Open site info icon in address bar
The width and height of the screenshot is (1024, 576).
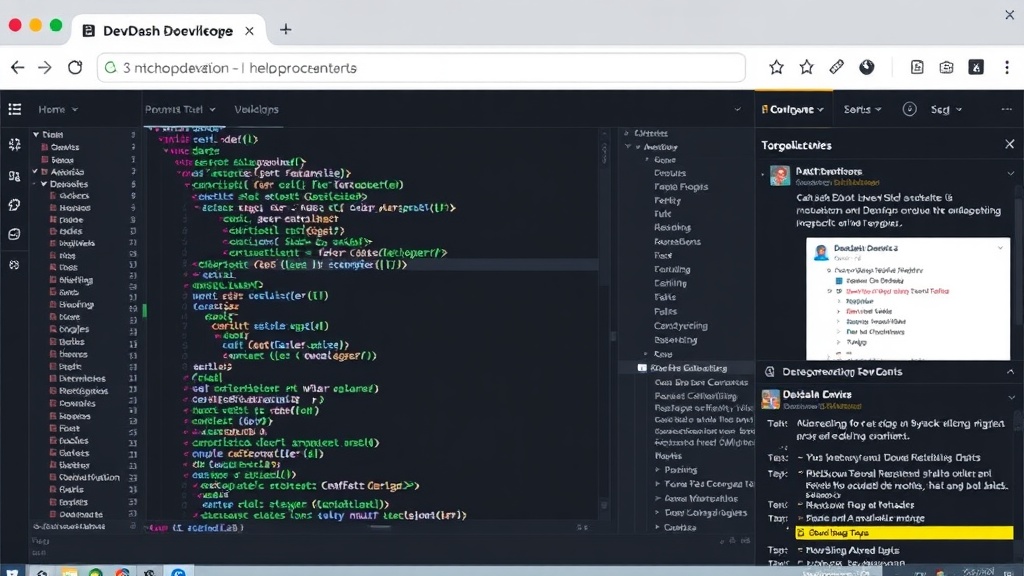click(x=111, y=67)
